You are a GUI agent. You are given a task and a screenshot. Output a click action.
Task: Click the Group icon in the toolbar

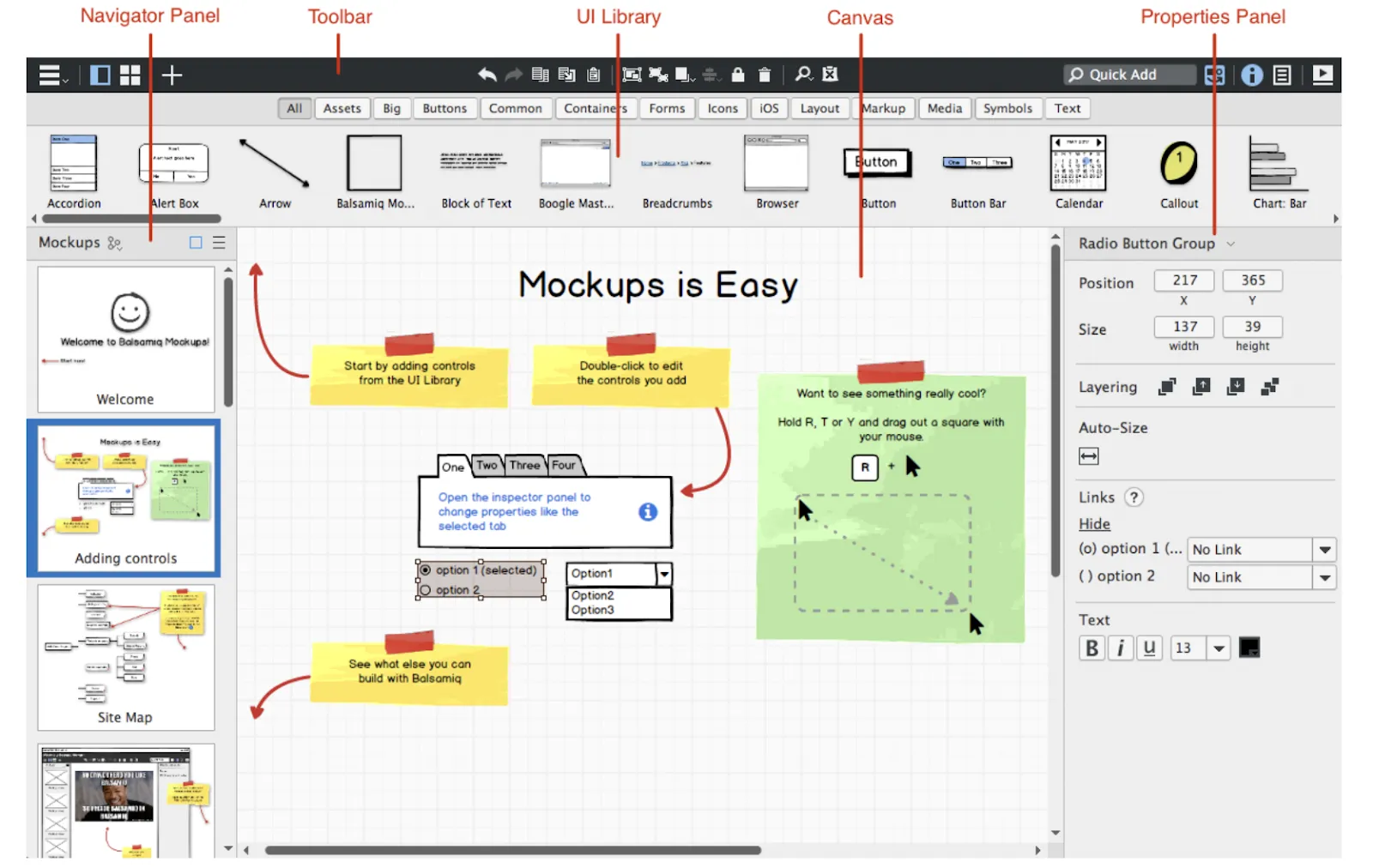point(632,75)
